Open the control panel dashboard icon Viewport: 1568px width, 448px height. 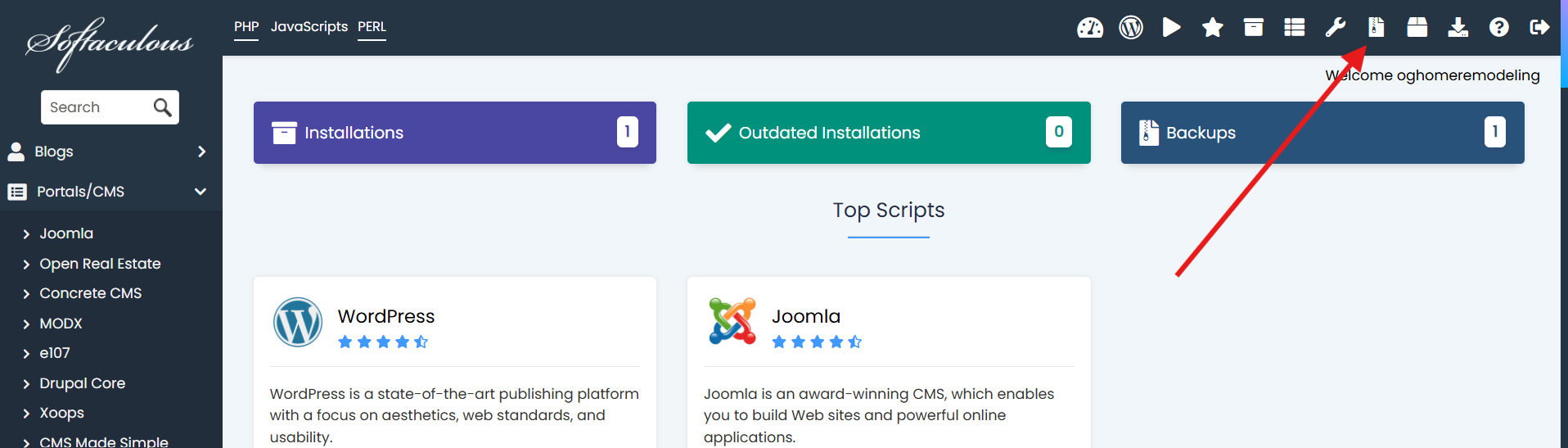click(1089, 28)
